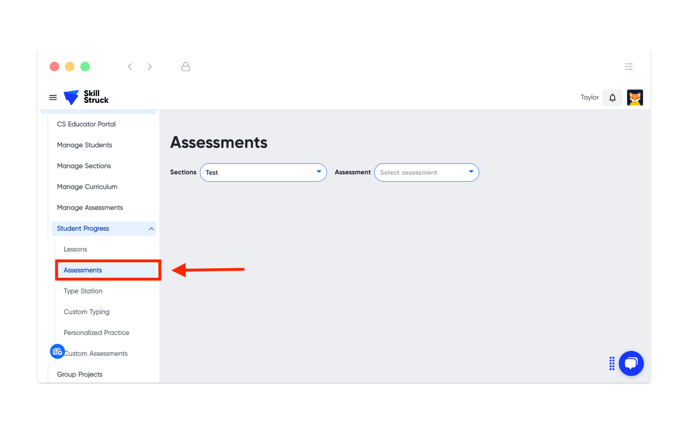
Task: Open the notifications bell
Action: coord(613,97)
